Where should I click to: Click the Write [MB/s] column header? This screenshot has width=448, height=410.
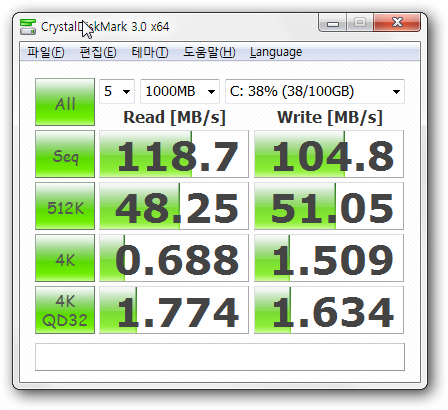(x=330, y=117)
